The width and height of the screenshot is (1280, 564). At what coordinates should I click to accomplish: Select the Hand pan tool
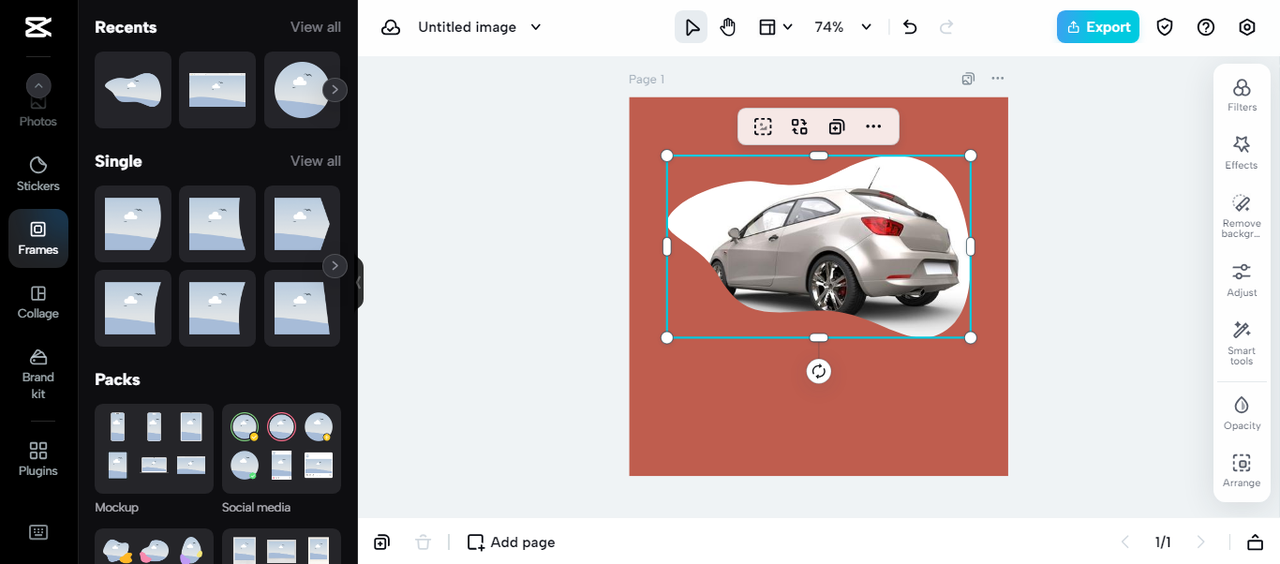coord(728,27)
